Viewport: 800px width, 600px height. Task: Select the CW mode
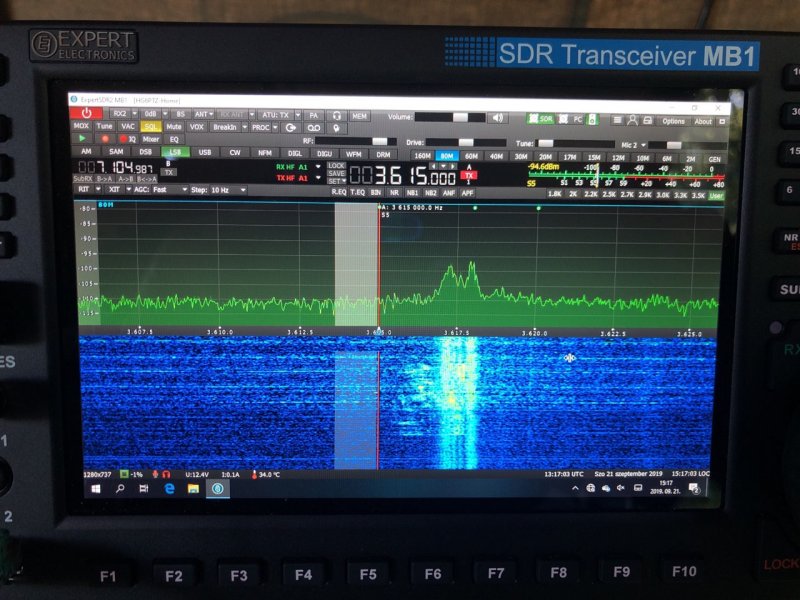pos(235,153)
